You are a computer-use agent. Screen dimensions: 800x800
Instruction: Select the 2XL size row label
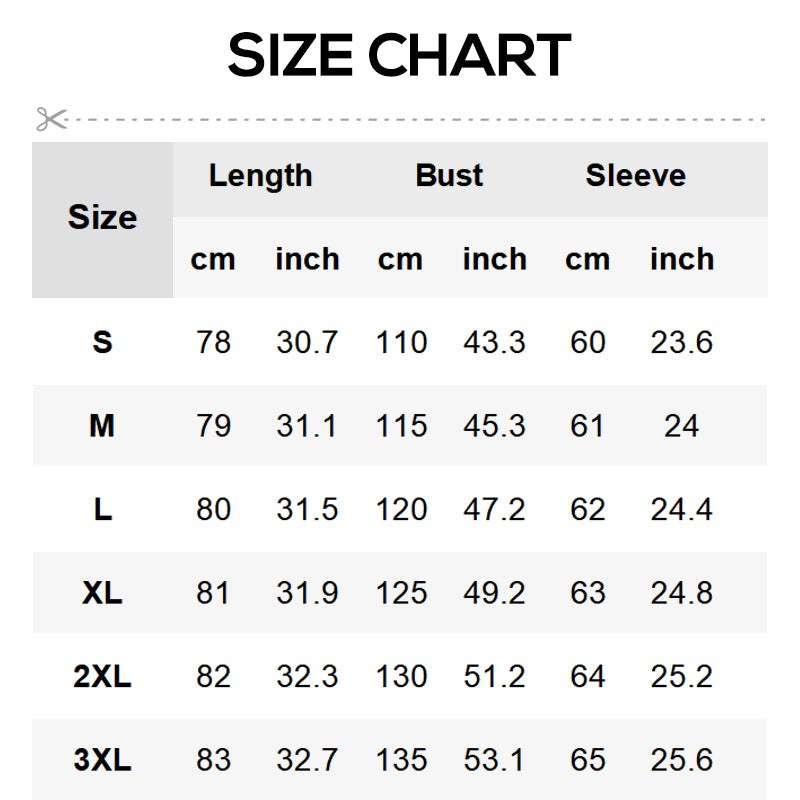pos(102,677)
